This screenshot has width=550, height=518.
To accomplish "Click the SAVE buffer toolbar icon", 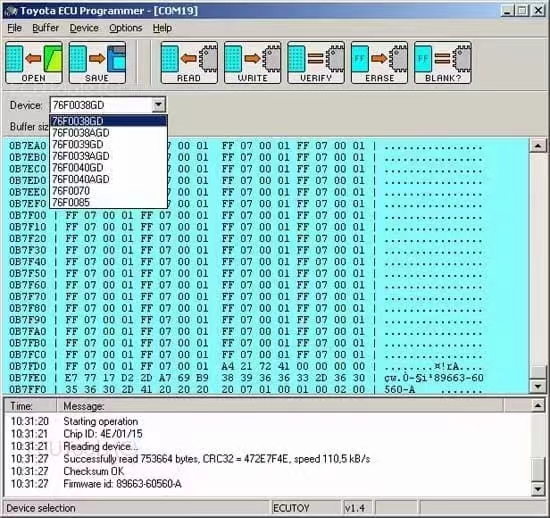I will pos(97,63).
